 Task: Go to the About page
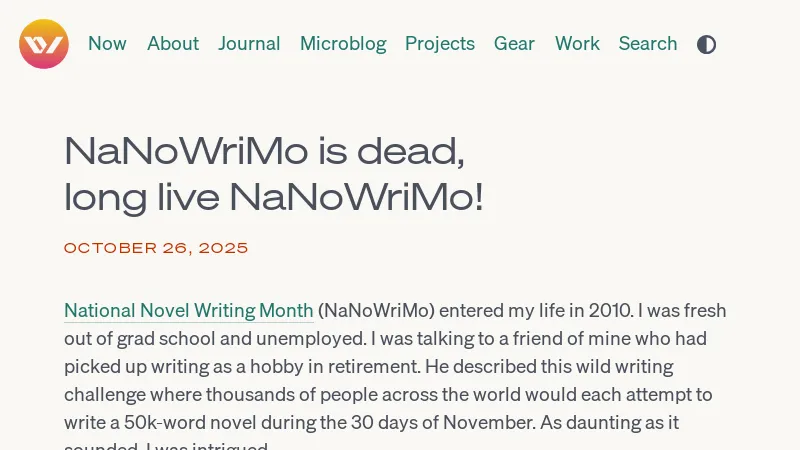pyautogui.click(x=173, y=44)
